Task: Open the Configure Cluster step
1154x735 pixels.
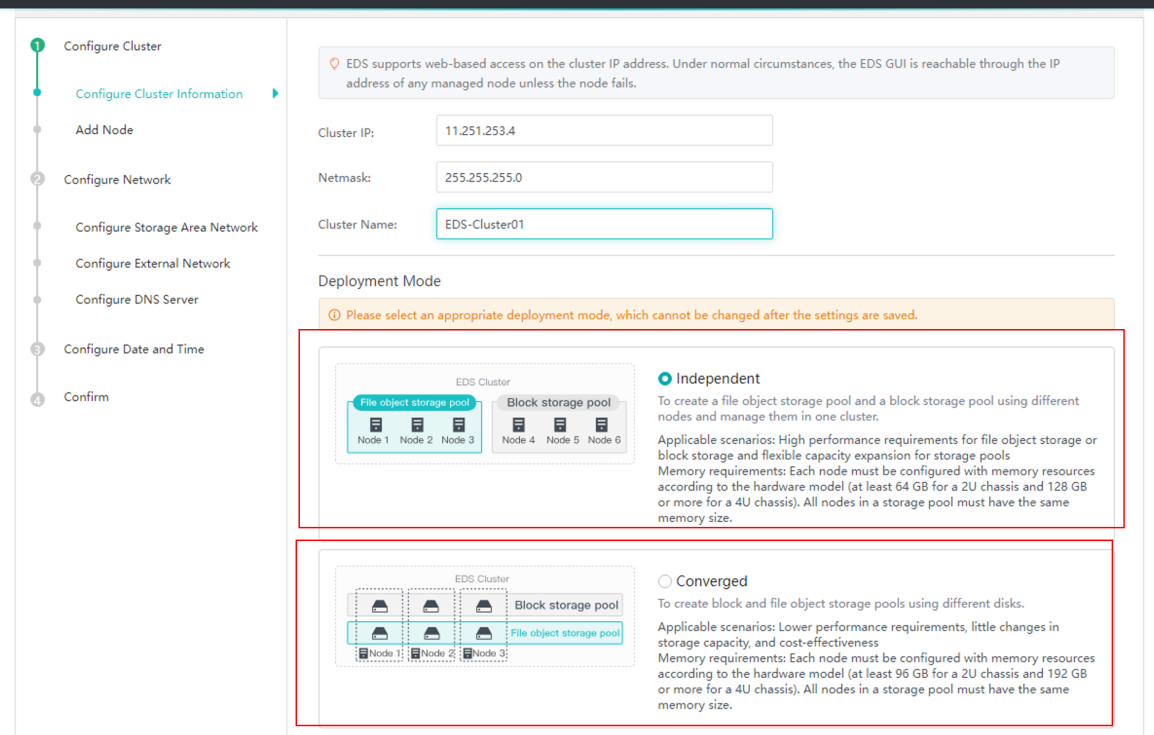Action: click(113, 46)
